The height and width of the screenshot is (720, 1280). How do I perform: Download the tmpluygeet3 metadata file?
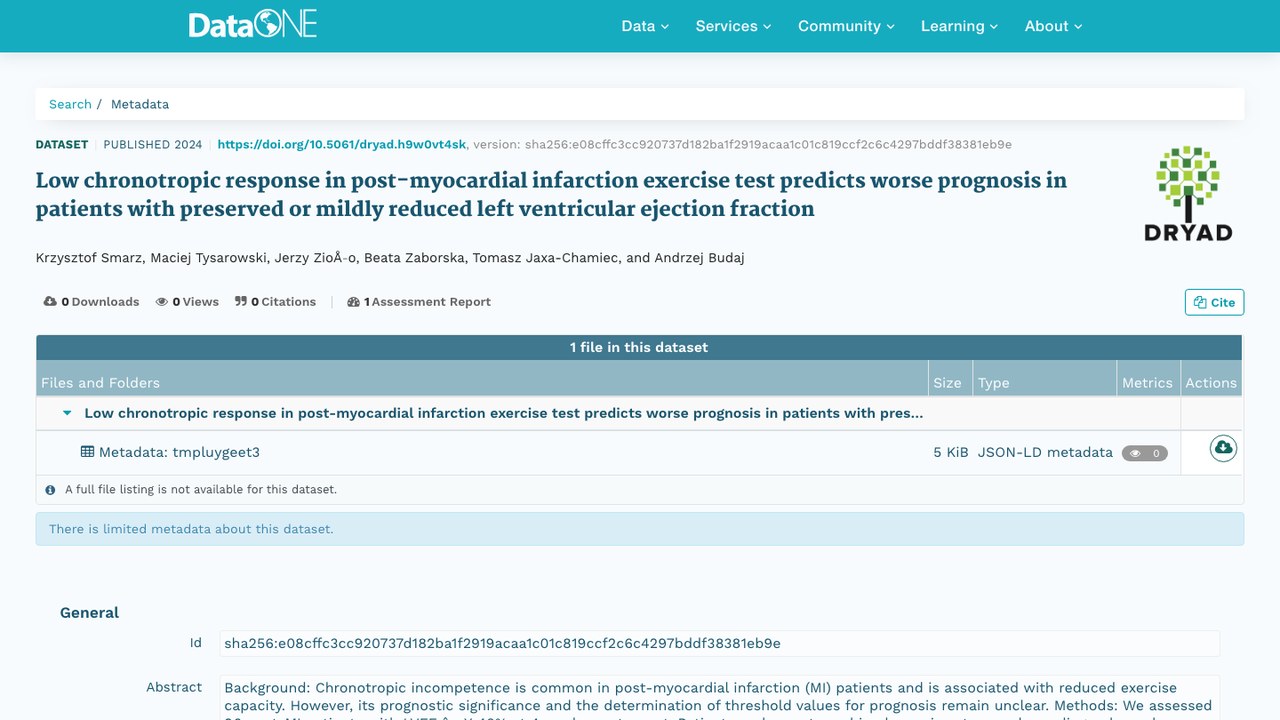click(x=1223, y=448)
